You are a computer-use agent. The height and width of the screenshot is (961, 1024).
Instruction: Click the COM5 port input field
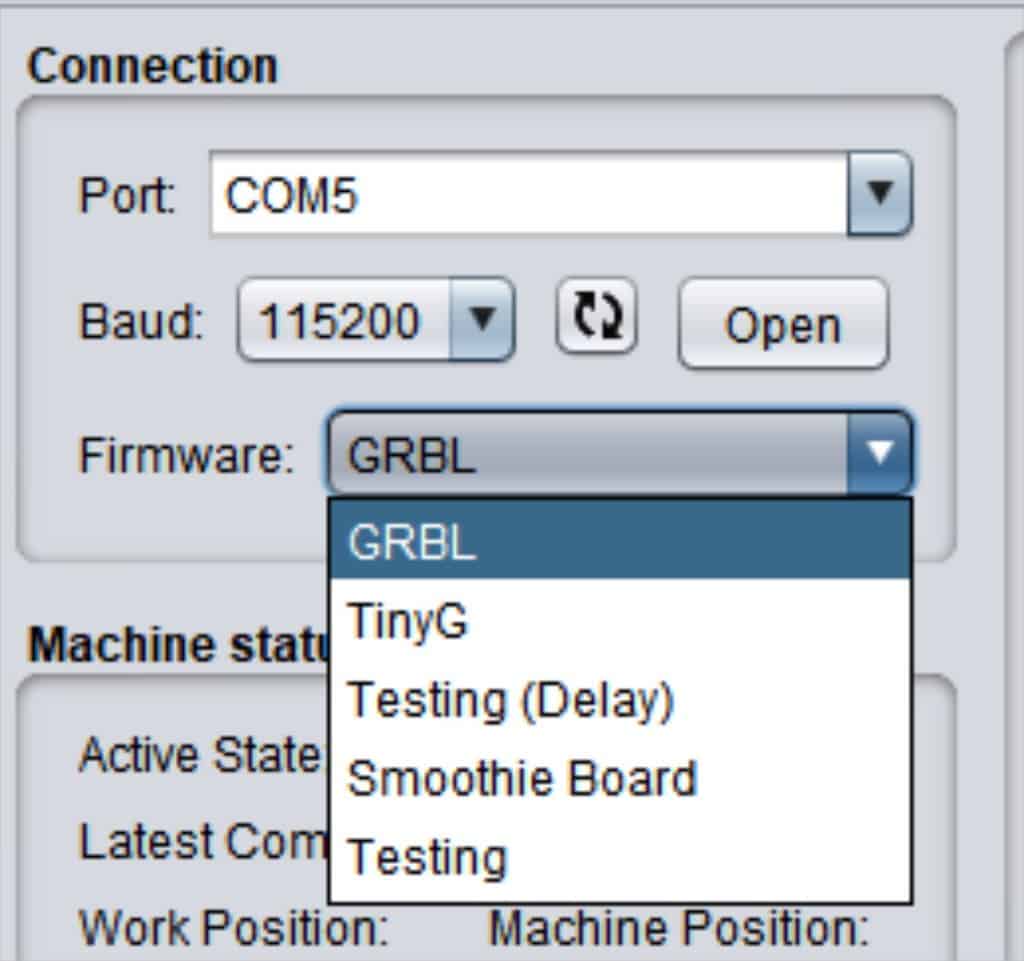[450, 196]
